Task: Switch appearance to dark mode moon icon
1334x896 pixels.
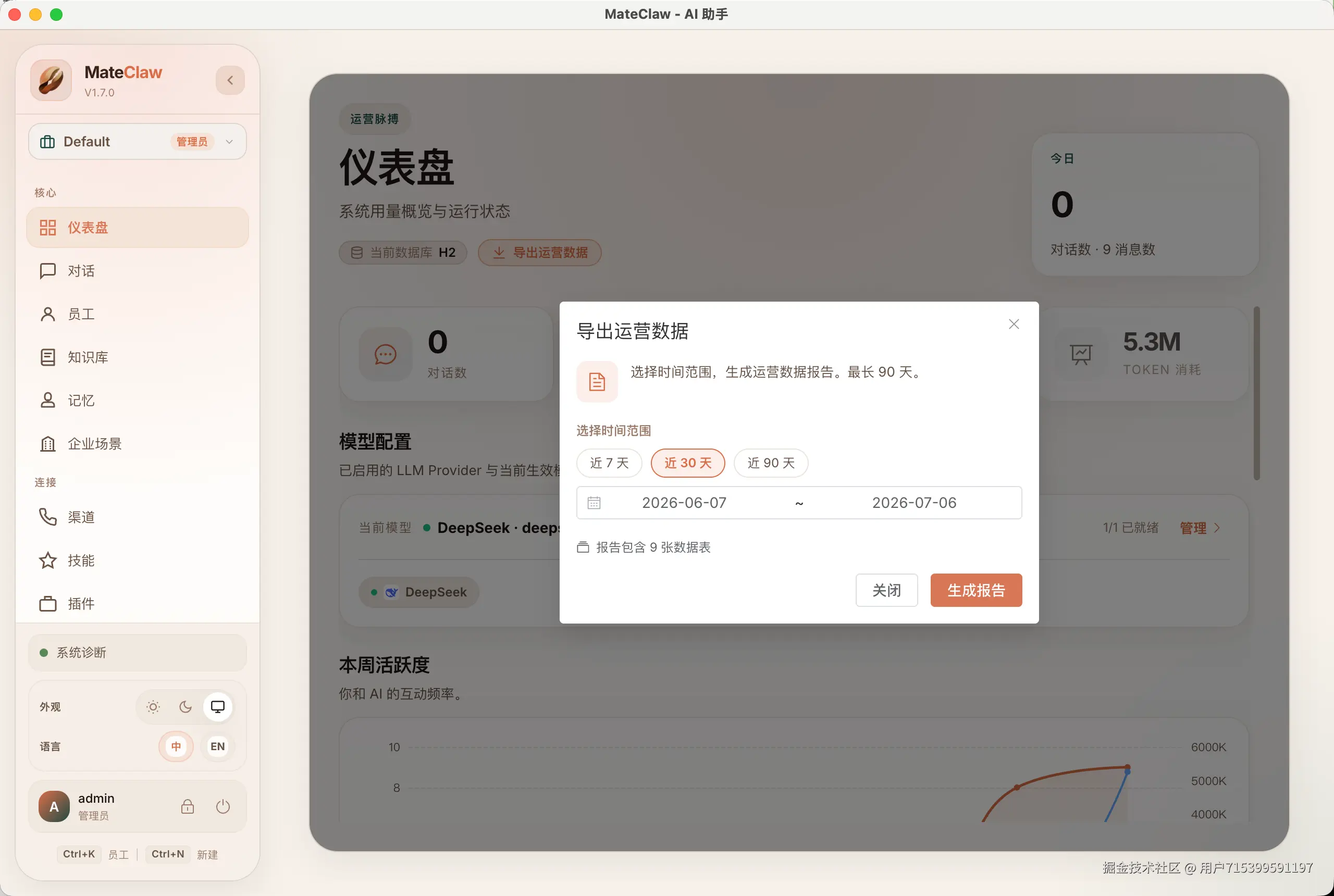Action: click(x=185, y=707)
